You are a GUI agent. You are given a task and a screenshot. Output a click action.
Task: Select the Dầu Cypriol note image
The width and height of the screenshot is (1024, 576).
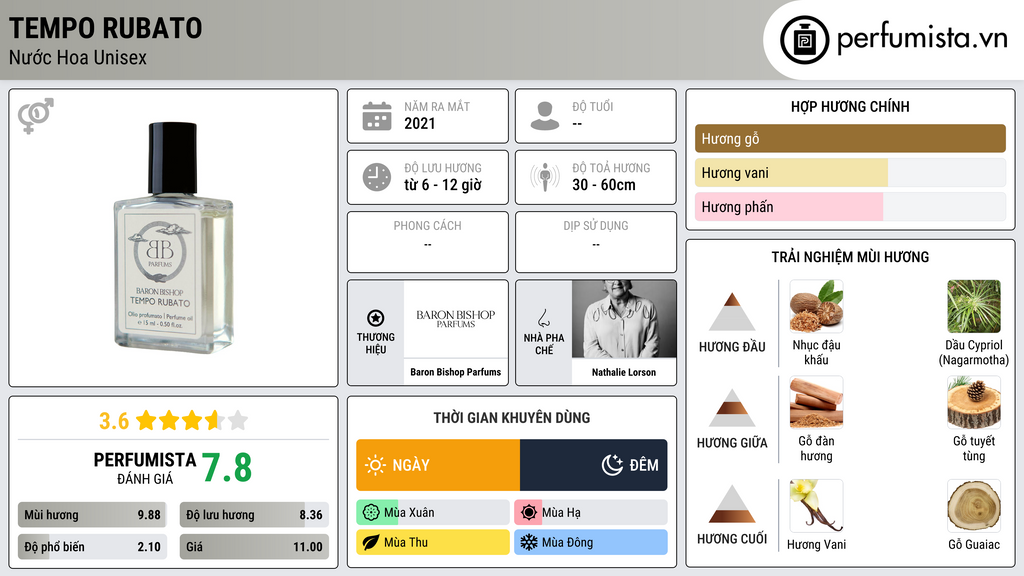pyautogui.click(x=974, y=306)
